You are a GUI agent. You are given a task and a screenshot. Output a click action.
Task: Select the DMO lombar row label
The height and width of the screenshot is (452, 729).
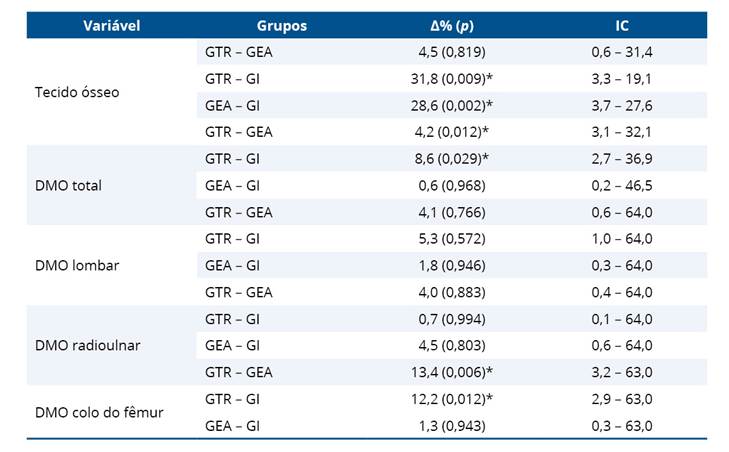[73, 266]
